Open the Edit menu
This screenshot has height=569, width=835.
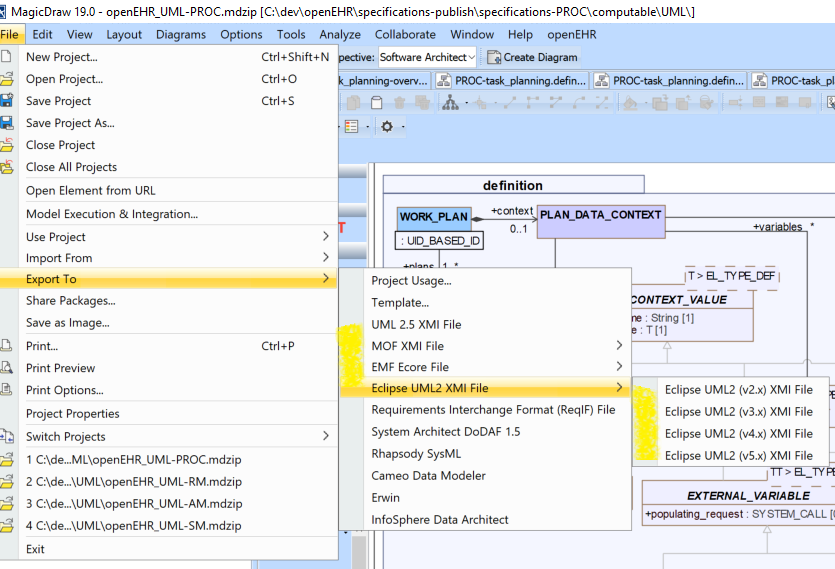coord(42,35)
